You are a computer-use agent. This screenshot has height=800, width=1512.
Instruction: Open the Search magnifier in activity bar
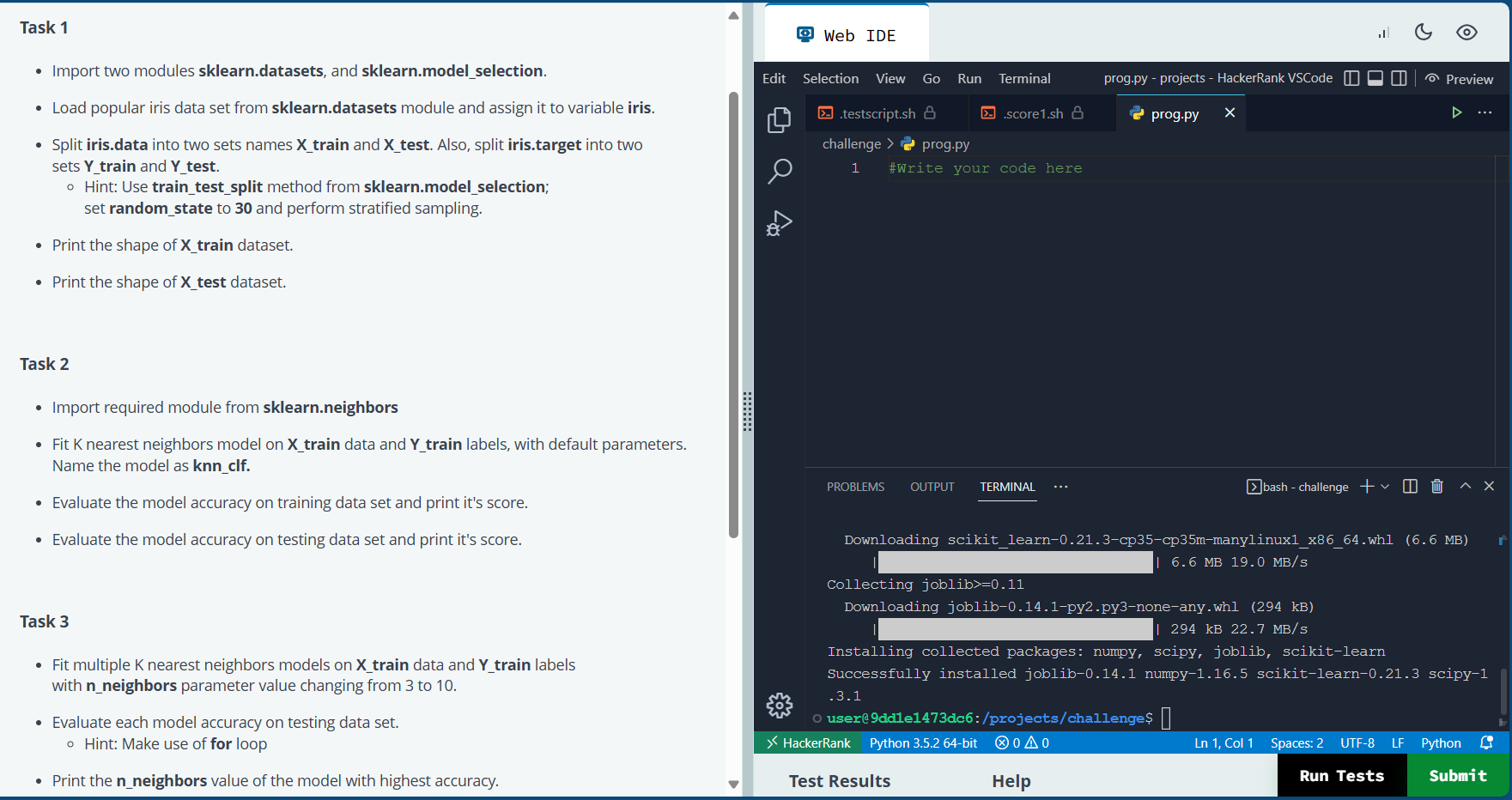pyautogui.click(x=779, y=171)
